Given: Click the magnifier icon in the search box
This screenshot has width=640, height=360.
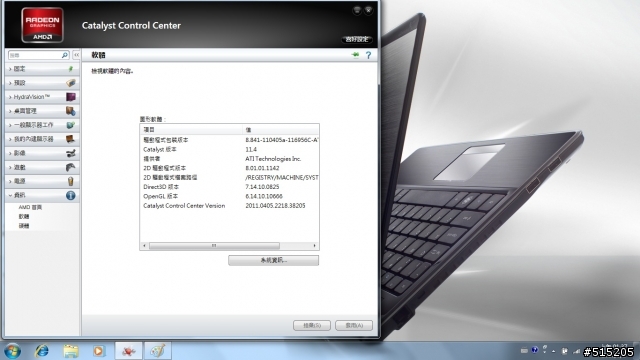Looking at the screenshot, I should pyautogui.click(x=64, y=55).
